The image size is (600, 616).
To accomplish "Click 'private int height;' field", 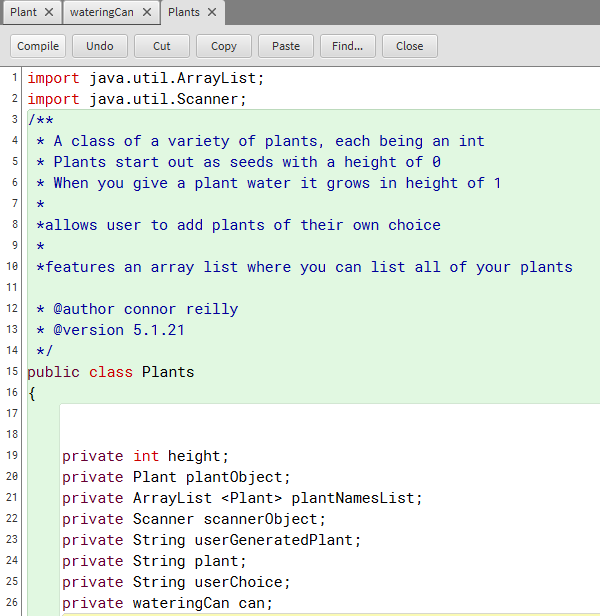I will pyautogui.click(x=145, y=456).
